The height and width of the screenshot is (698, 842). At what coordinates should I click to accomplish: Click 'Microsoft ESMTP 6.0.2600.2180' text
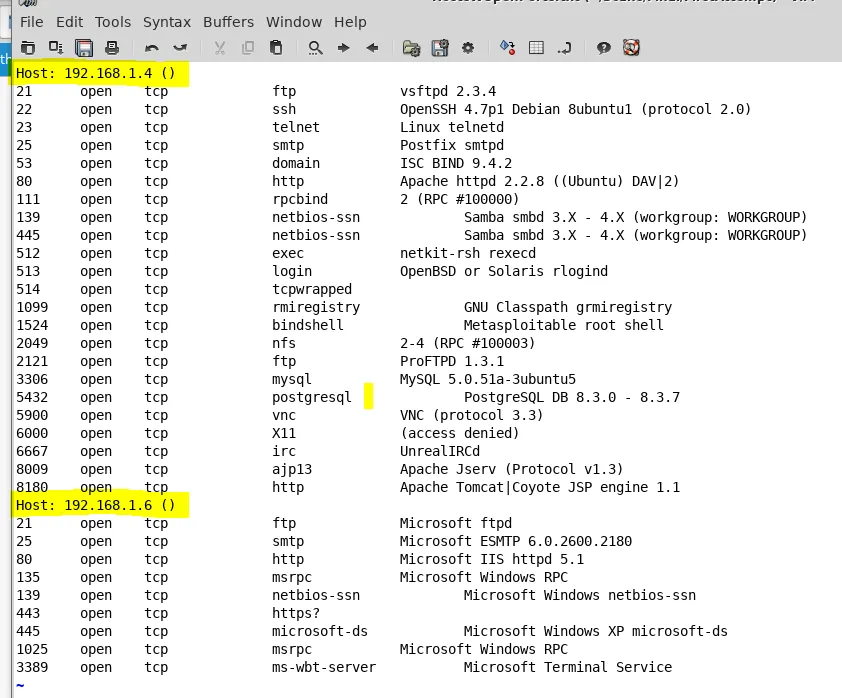tap(516, 541)
